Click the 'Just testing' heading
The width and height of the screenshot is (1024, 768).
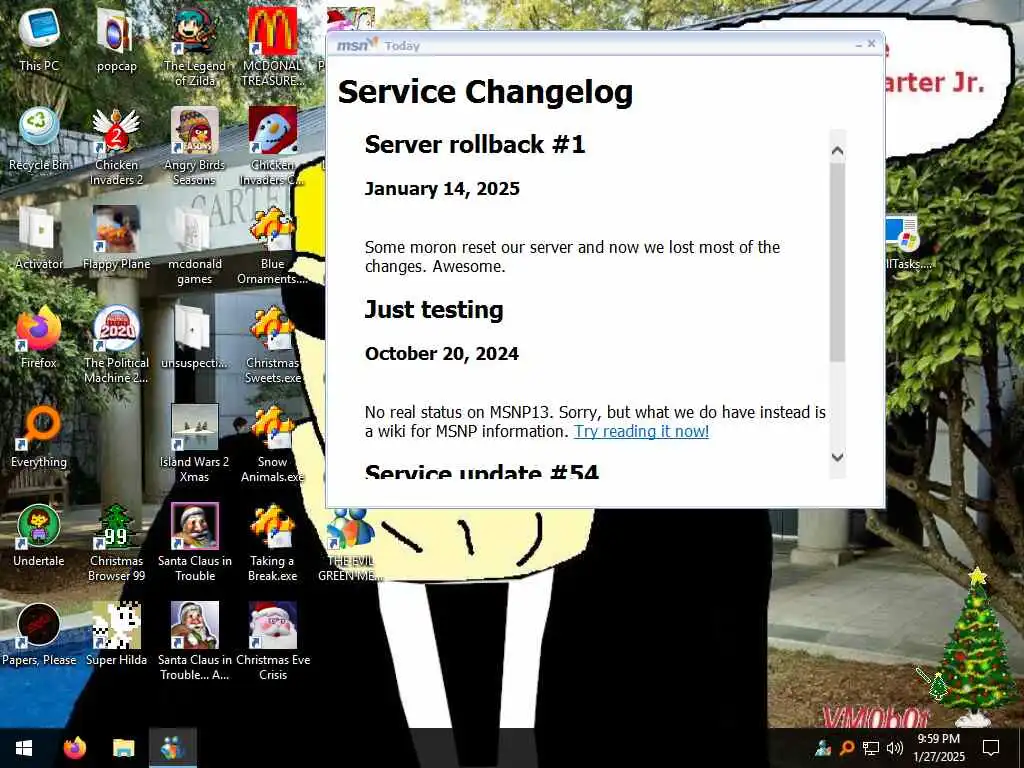(x=434, y=310)
